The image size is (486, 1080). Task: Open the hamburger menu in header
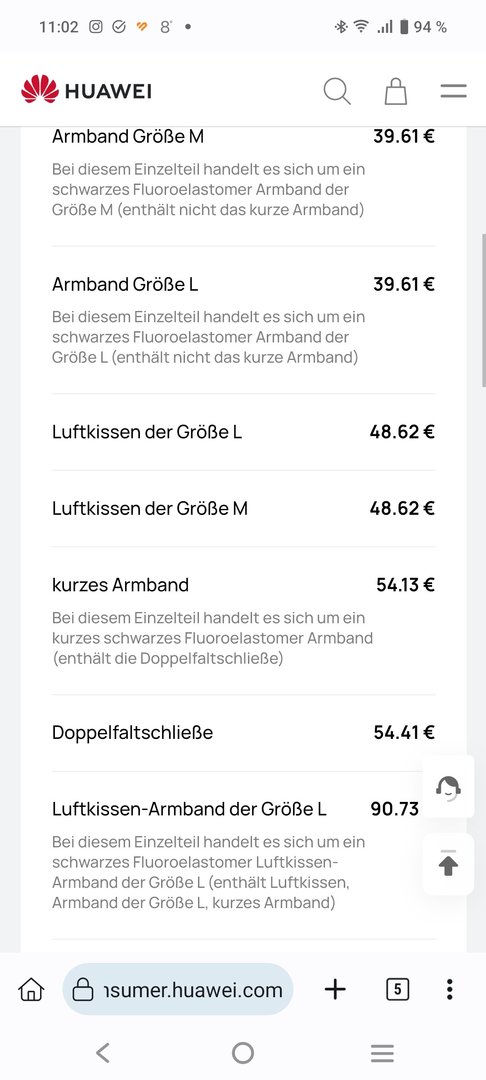coord(454,91)
